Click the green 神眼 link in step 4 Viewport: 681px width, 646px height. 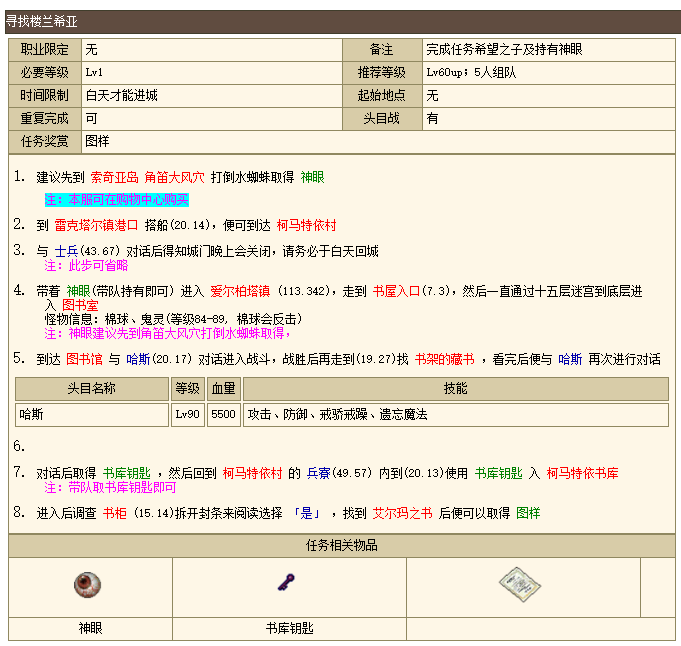[78, 291]
